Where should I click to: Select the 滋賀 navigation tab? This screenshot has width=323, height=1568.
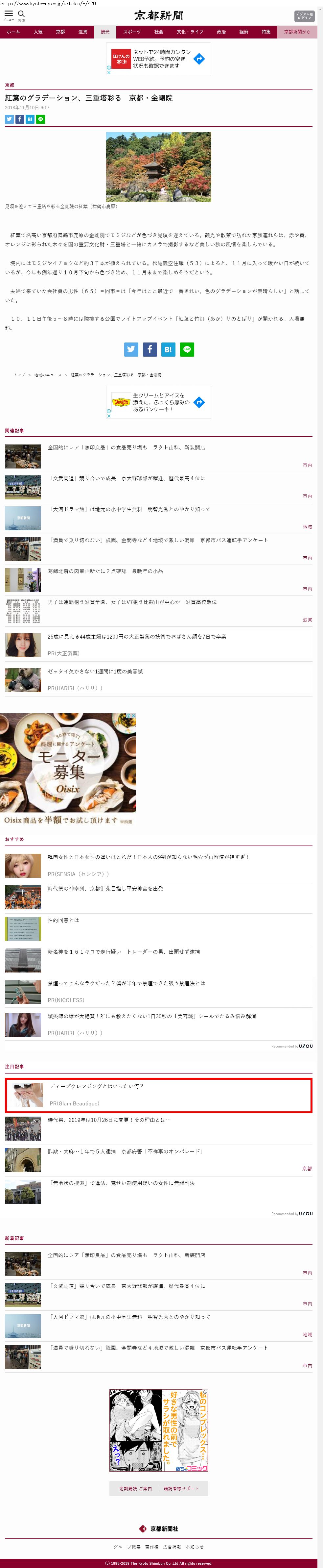(x=82, y=32)
